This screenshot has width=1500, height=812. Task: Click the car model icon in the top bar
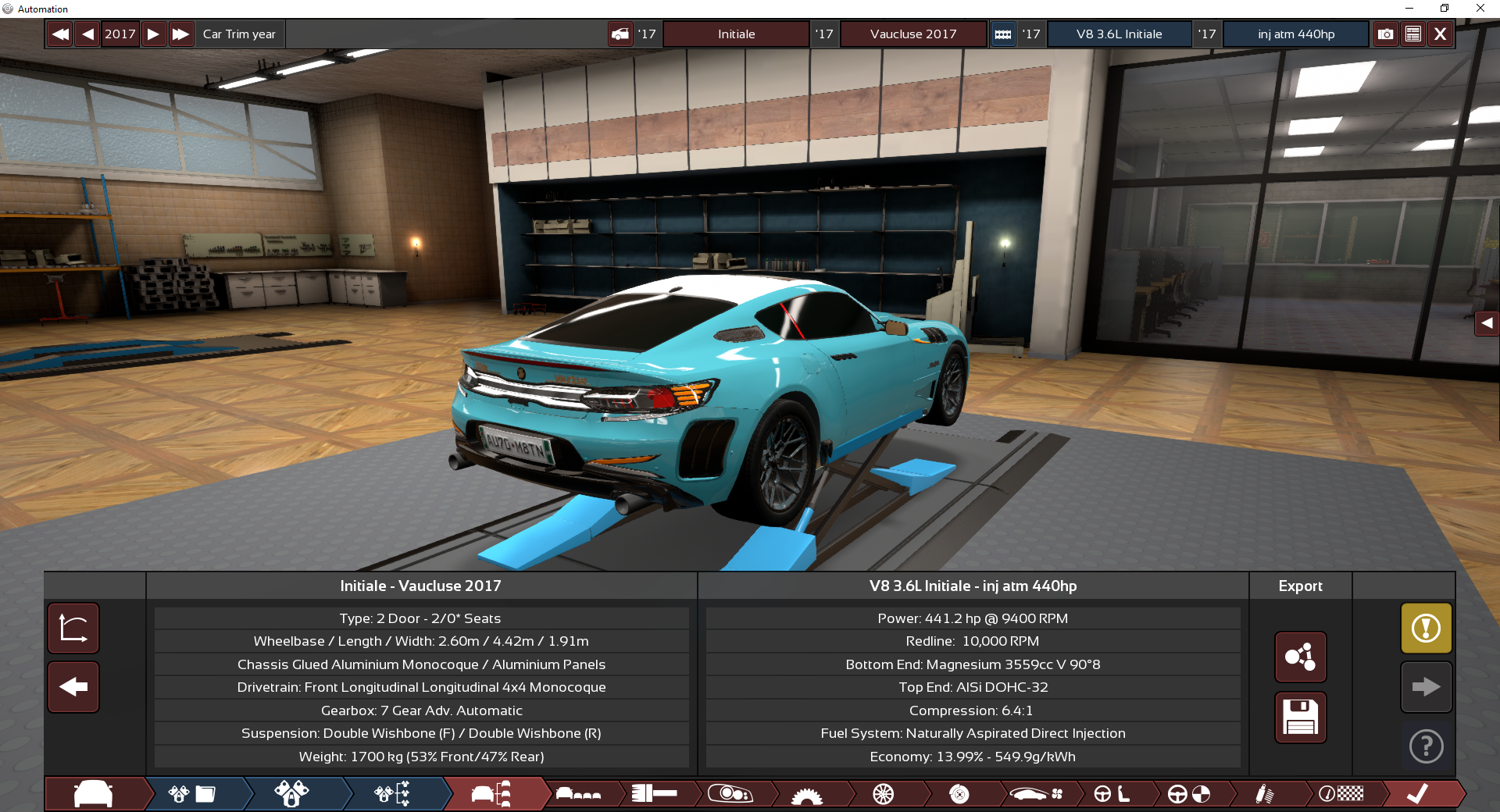[620, 34]
